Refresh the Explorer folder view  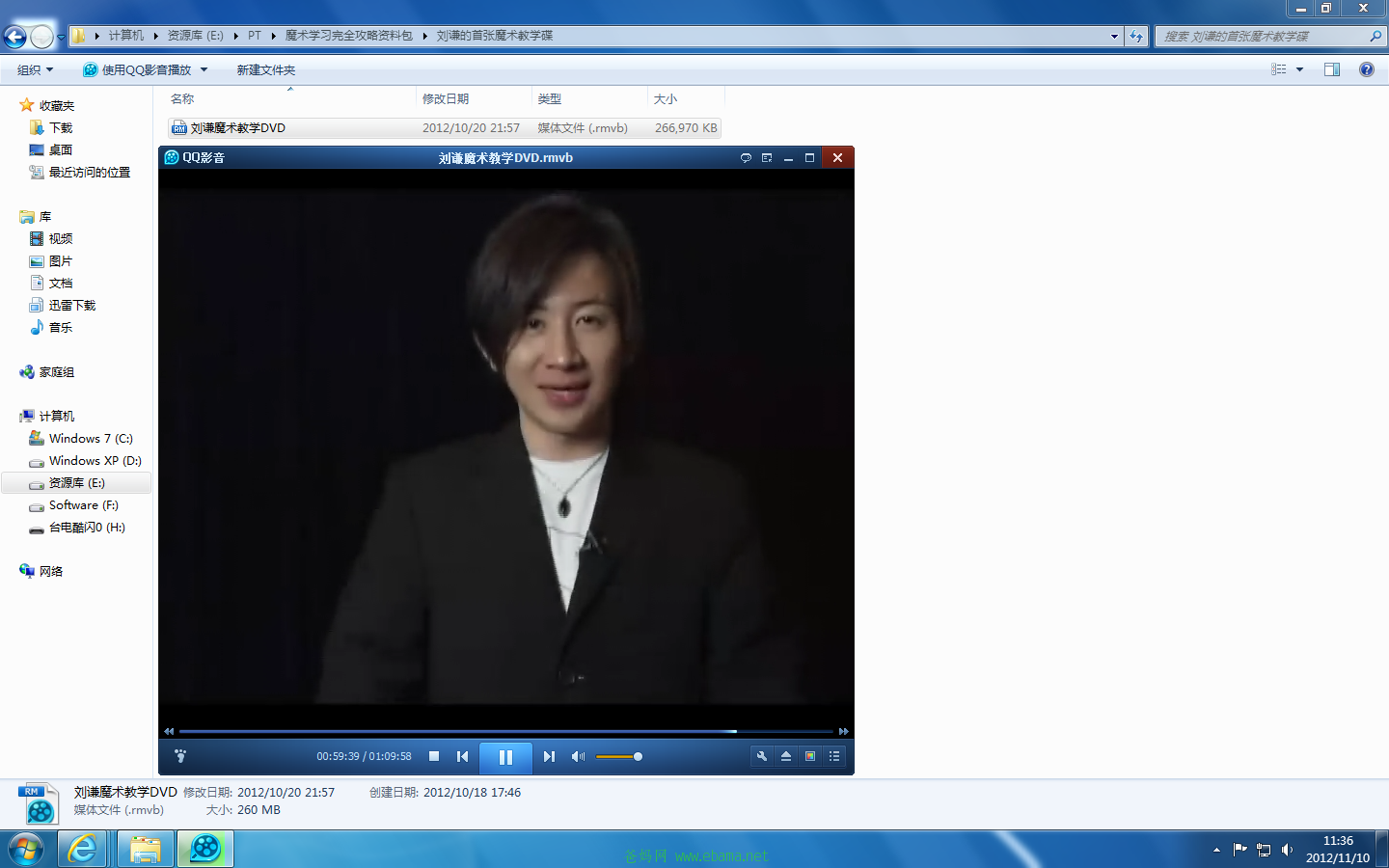[1136, 36]
